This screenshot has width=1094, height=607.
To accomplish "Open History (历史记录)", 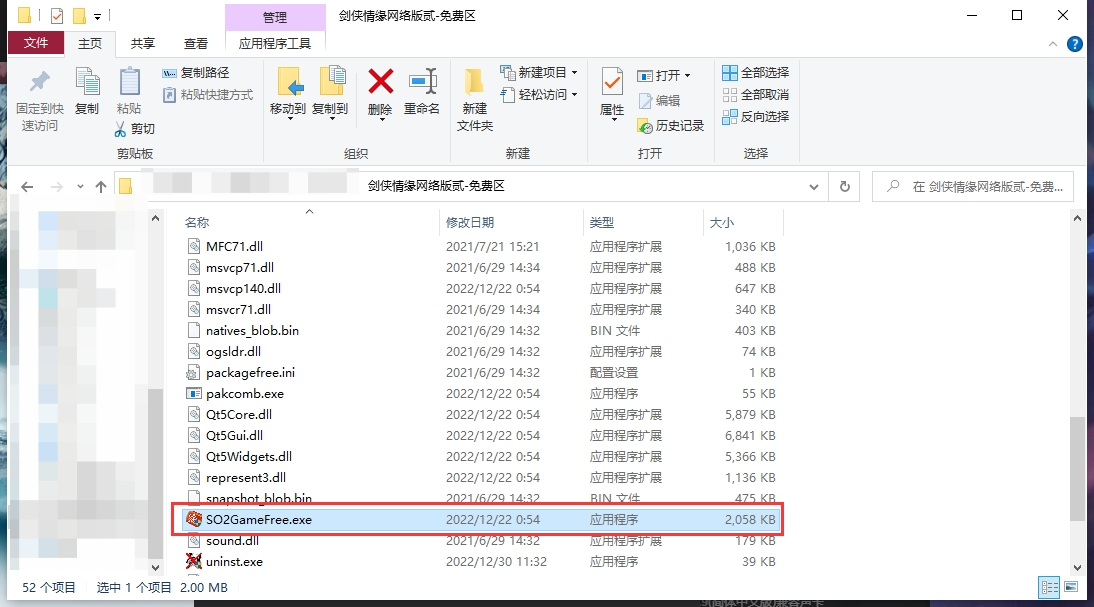I will pyautogui.click(x=670, y=126).
